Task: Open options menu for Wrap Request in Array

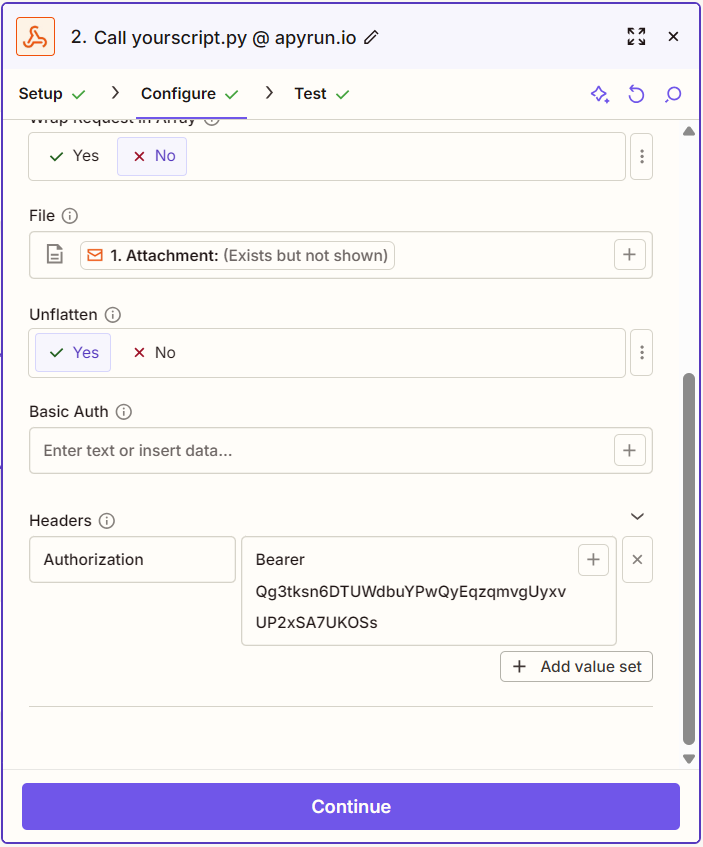Action: coord(641,156)
